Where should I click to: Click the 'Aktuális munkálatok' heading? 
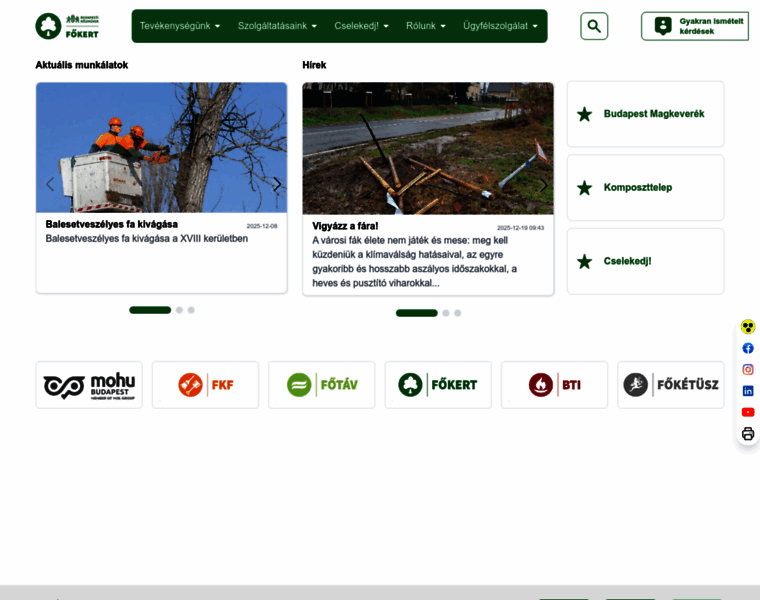pyautogui.click(x=81, y=65)
